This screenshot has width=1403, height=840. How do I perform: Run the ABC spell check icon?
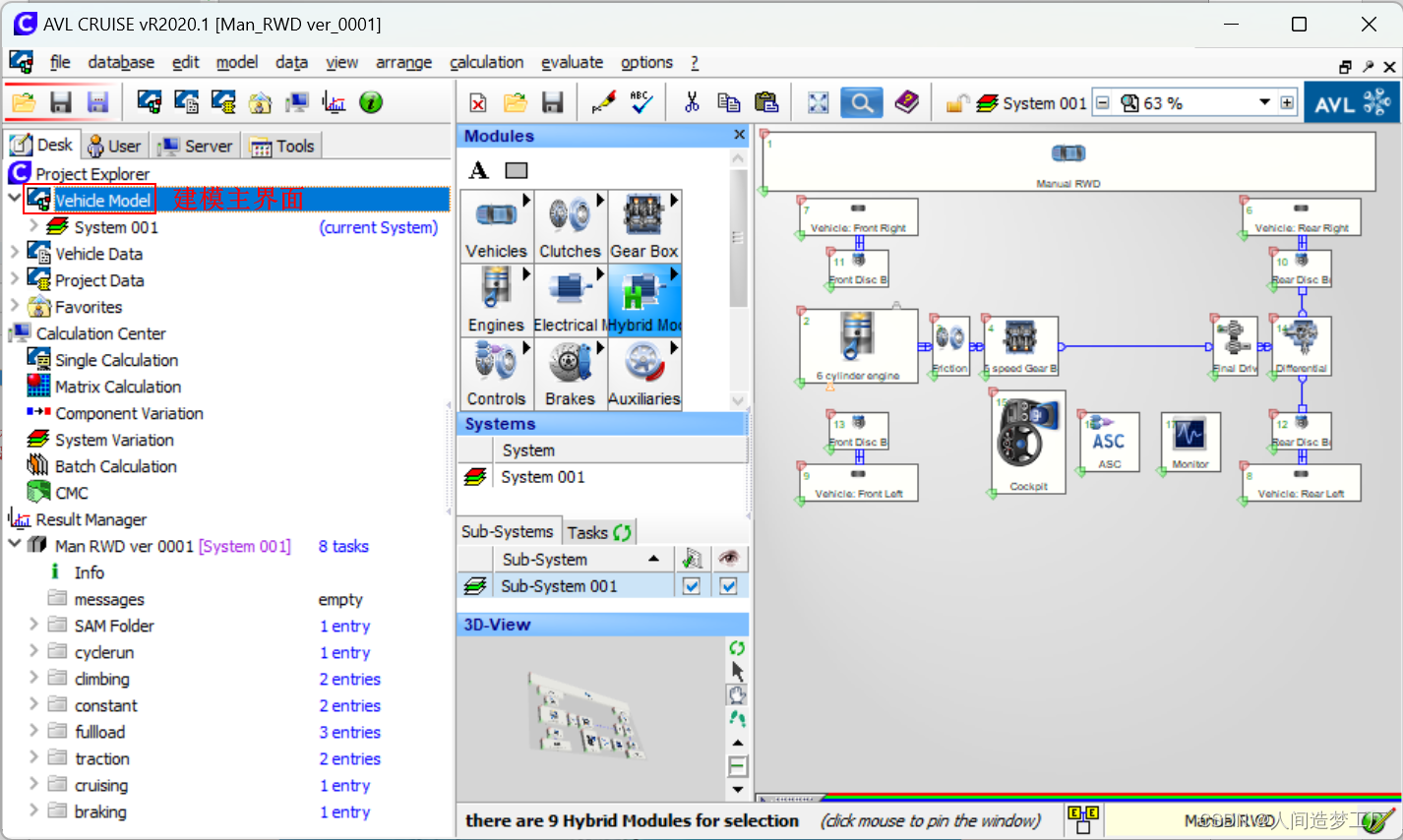[641, 102]
